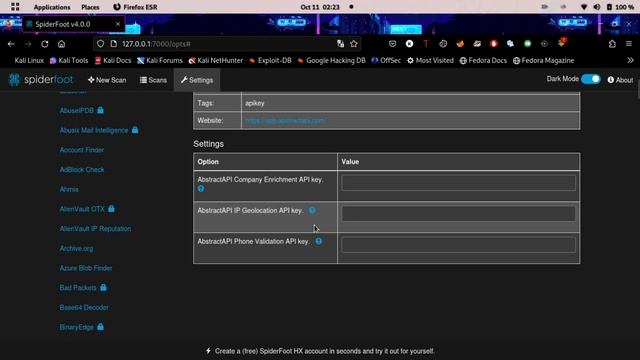Open the New Scan page
Image resolution: width=640 pixels, height=360 pixels.
(x=107, y=80)
